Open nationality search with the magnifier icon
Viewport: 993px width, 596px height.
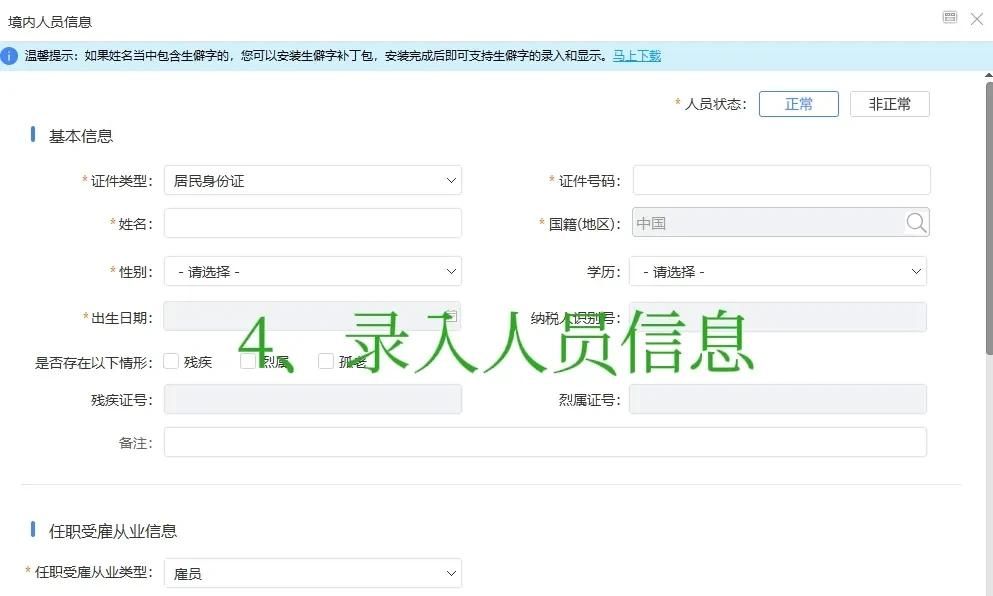[916, 222]
